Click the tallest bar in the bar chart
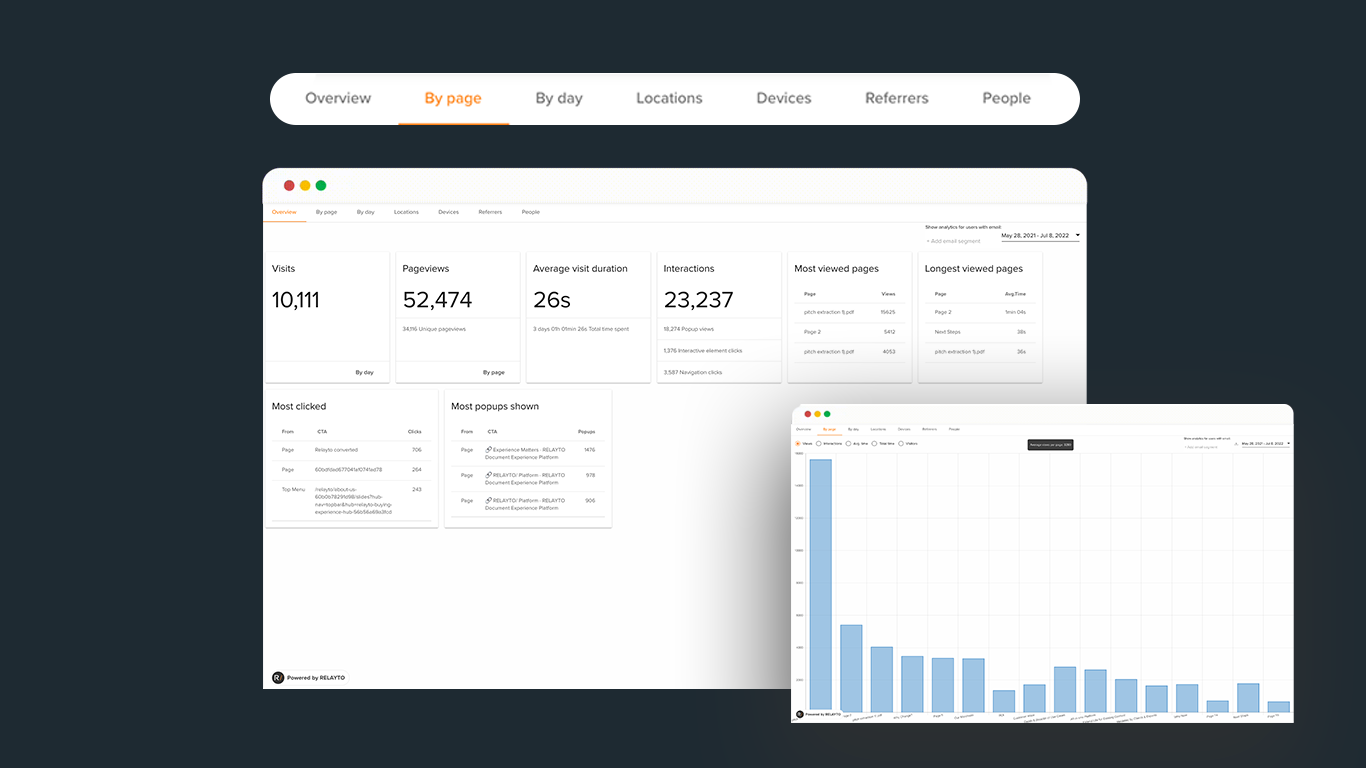This screenshot has width=1366, height=768. 820,585
